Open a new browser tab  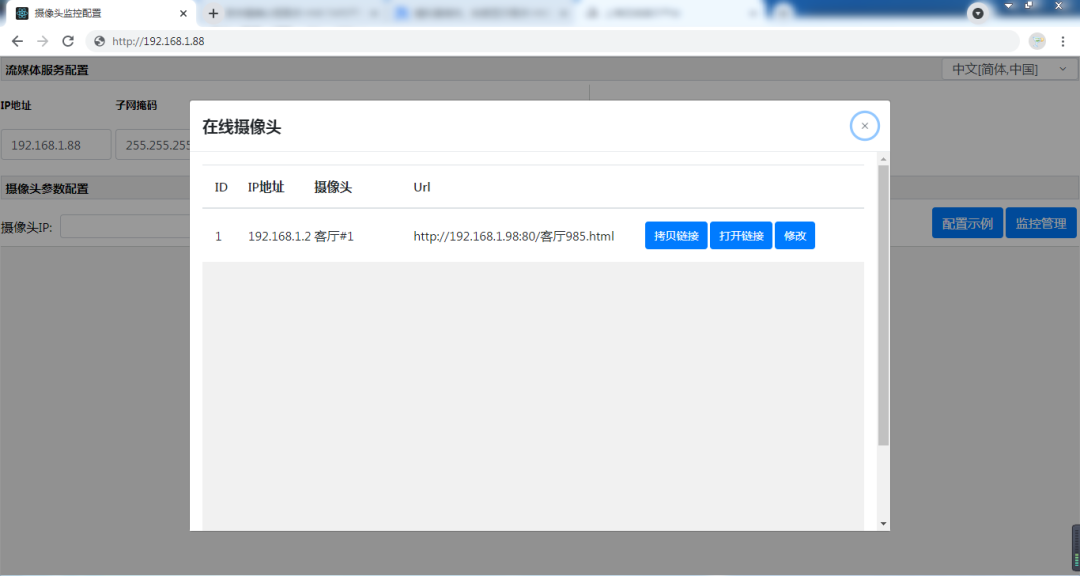coord(213,13)
